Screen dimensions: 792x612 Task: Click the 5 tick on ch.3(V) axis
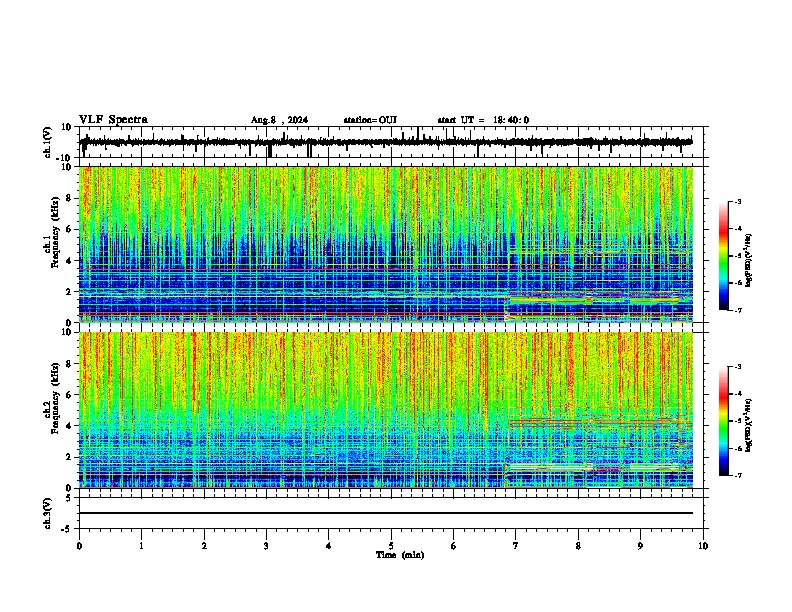pos(70,498)
